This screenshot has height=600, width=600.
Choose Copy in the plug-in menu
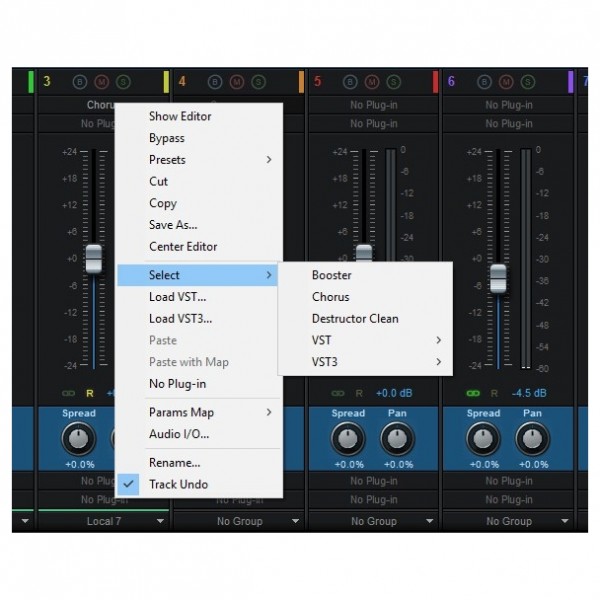pos(199,203)
